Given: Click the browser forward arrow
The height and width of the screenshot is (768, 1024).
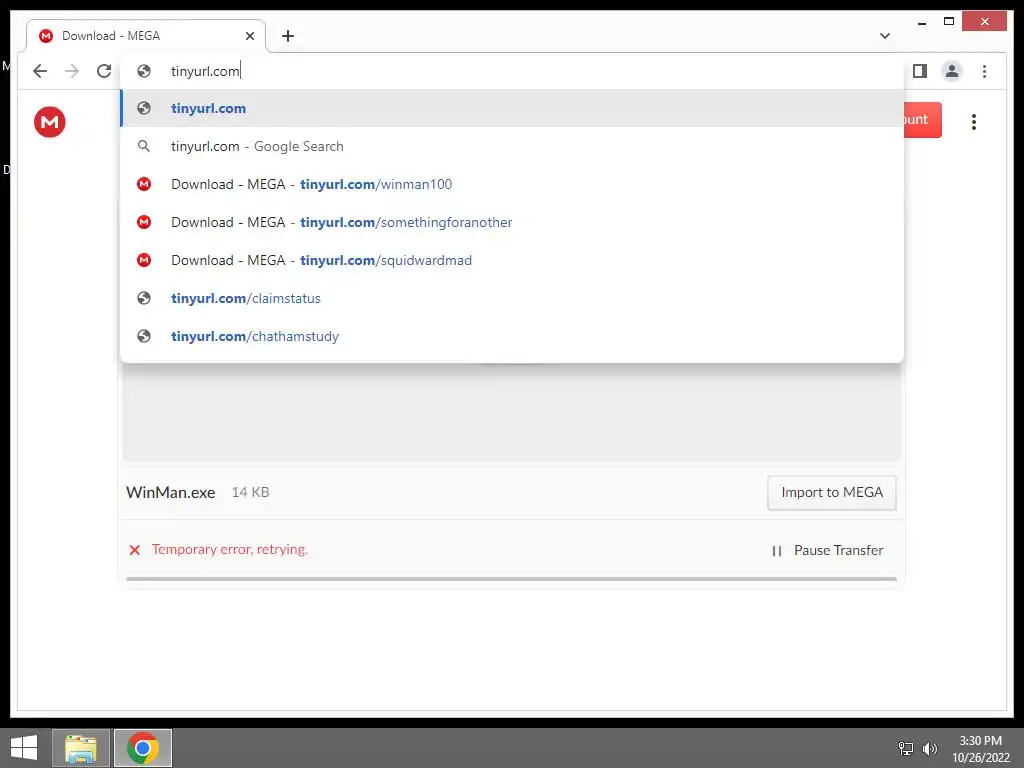Looking at the screenshot, I should point(72,71).
